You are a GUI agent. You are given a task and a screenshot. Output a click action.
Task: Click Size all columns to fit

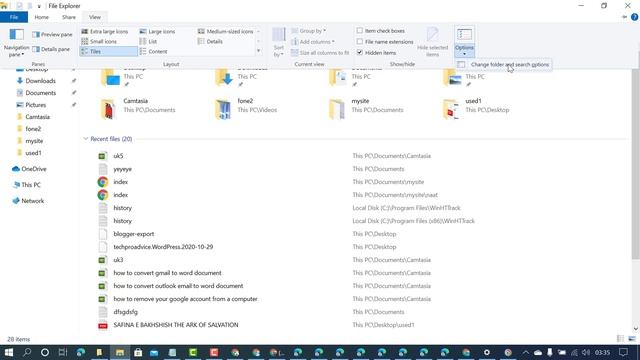(x=320, y=53)
